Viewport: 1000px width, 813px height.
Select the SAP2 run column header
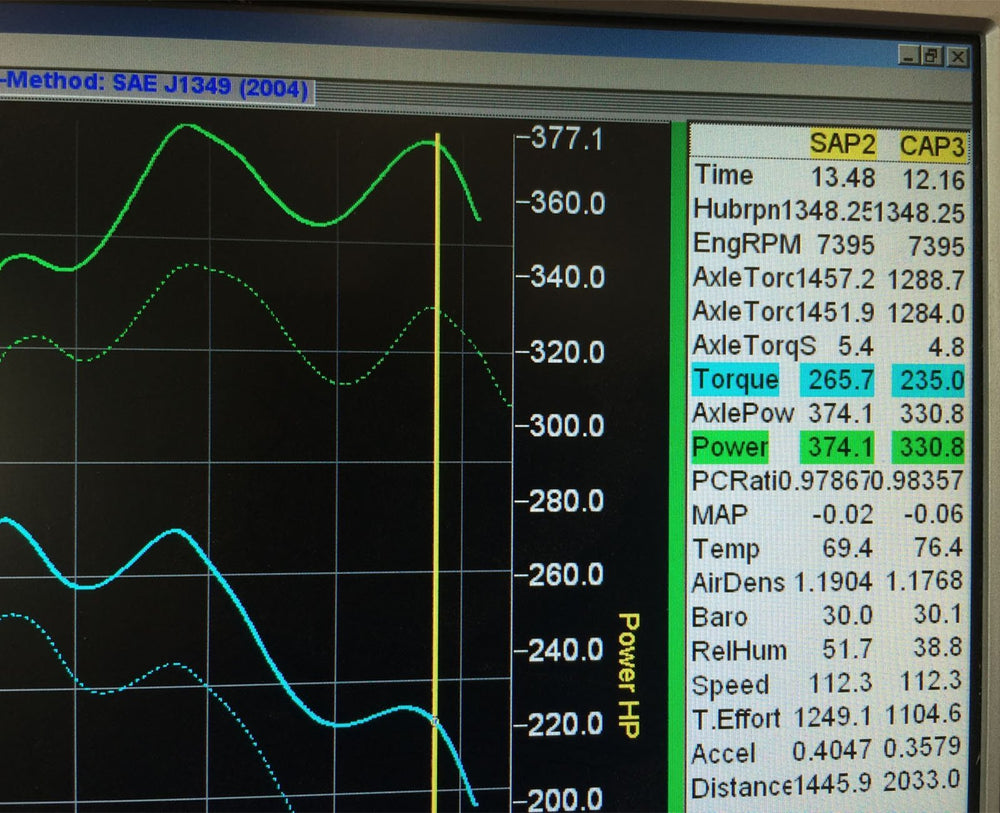point(843,145)
